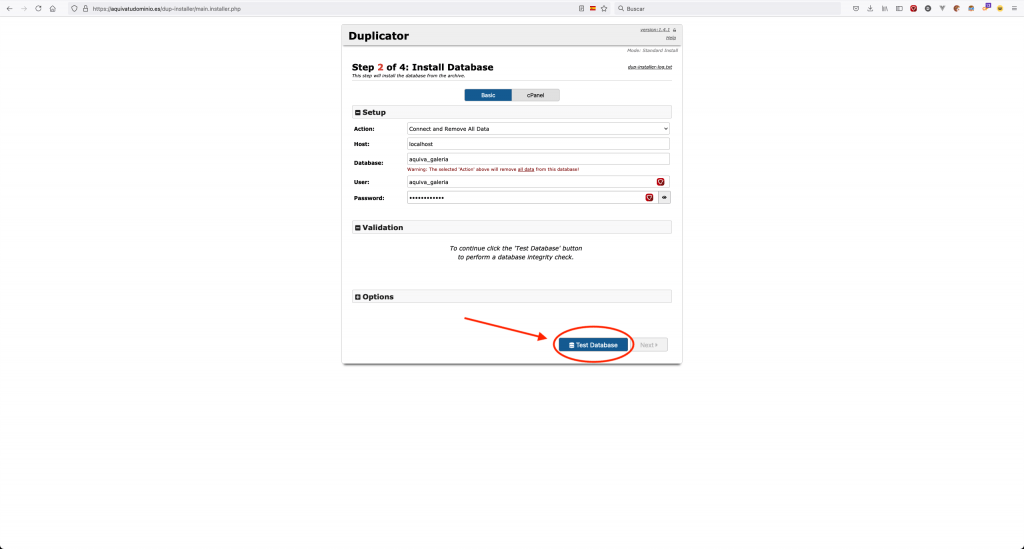The width and height of the screenshot is (1024, 549).
Task: Reload the page with the refresh icon
Action: point(38,8)
